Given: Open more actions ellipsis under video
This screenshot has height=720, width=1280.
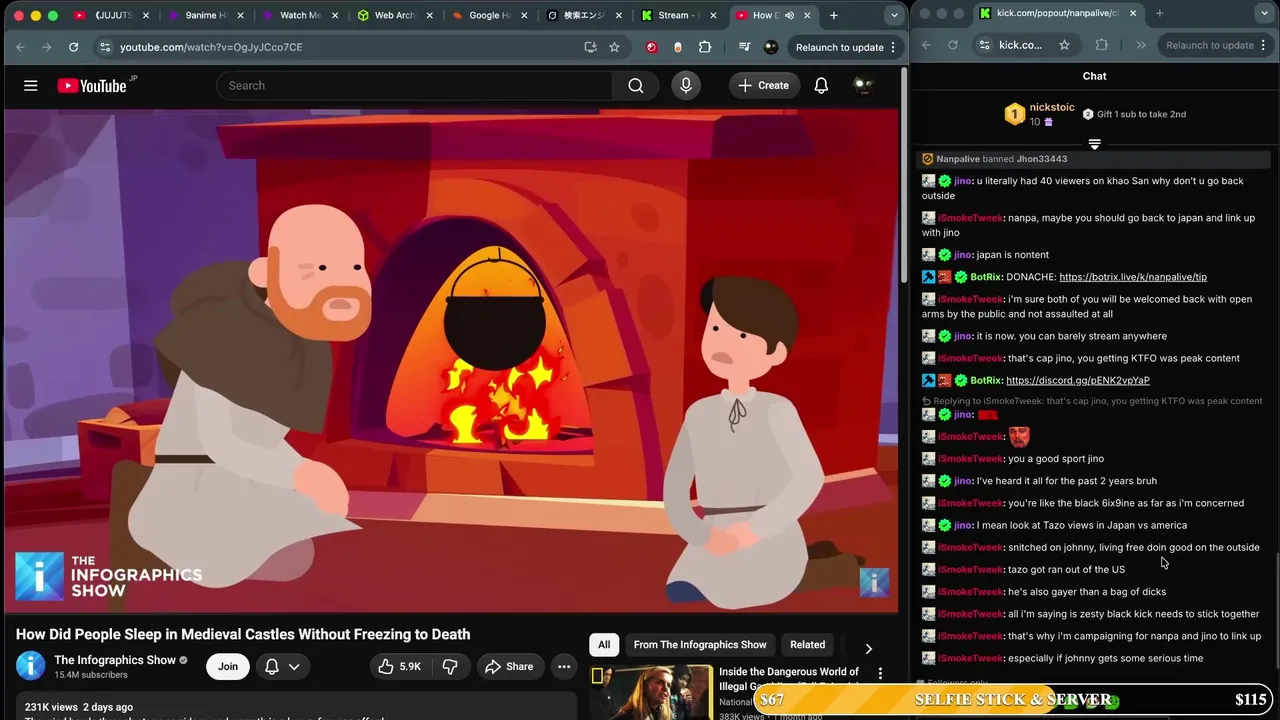Looking at the screenshot, I should pos(564,667).
